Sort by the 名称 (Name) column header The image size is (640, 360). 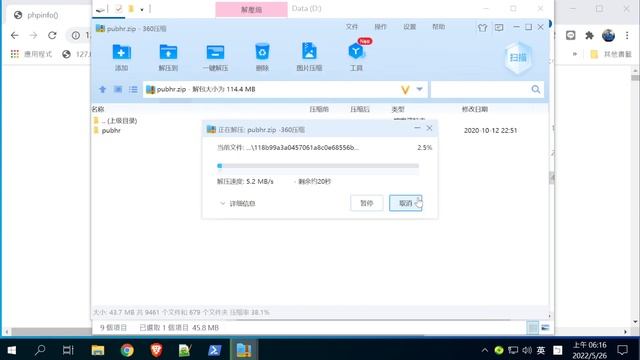pyautogui.click(x=98, y=109)
